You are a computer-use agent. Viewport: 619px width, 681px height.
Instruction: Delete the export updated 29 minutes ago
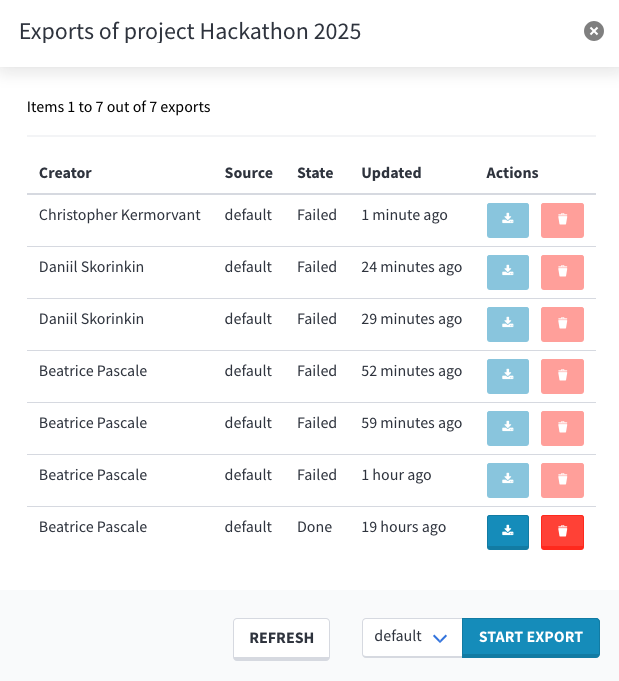point(562,324)
